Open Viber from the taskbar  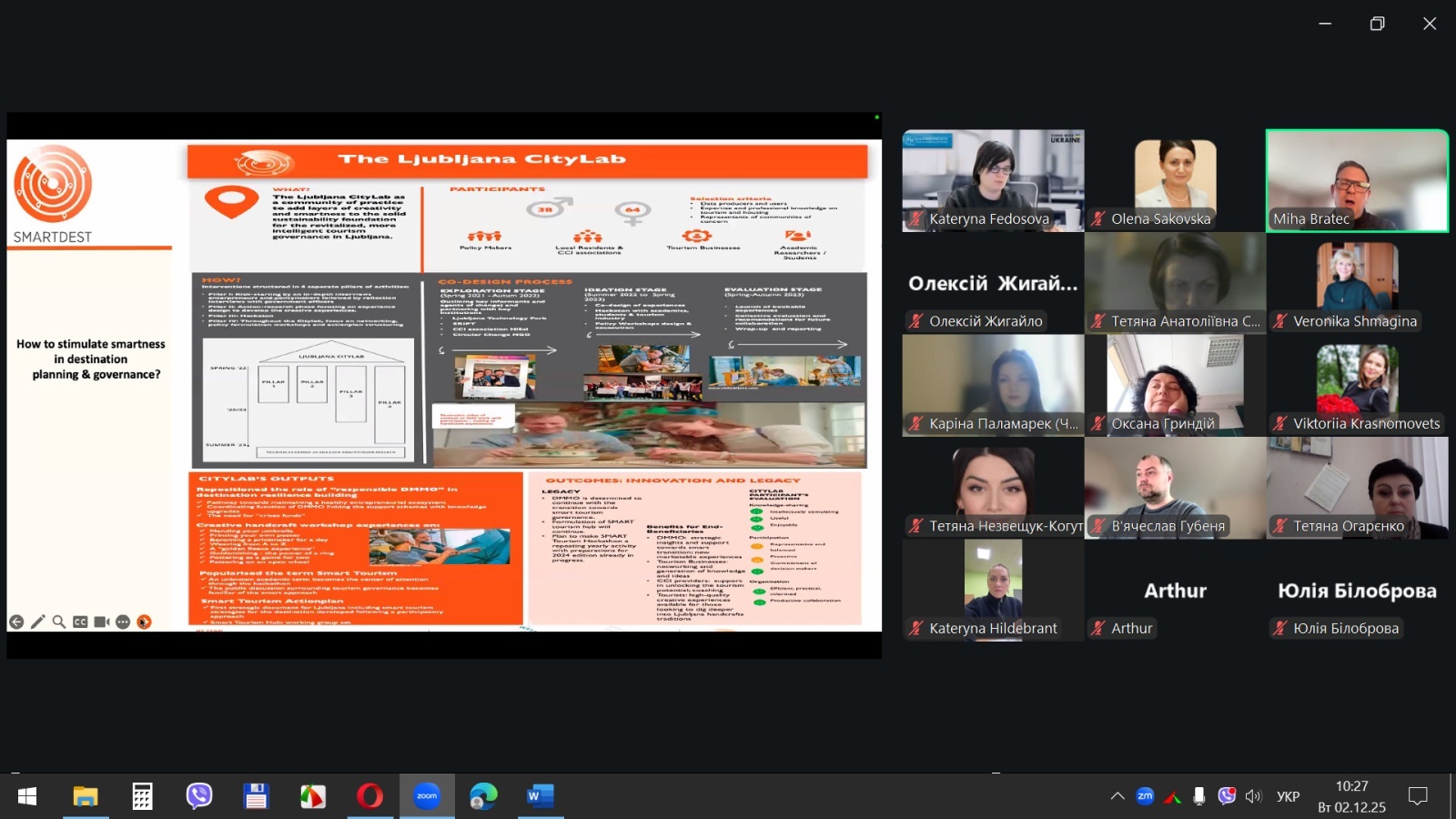[198, 796]
